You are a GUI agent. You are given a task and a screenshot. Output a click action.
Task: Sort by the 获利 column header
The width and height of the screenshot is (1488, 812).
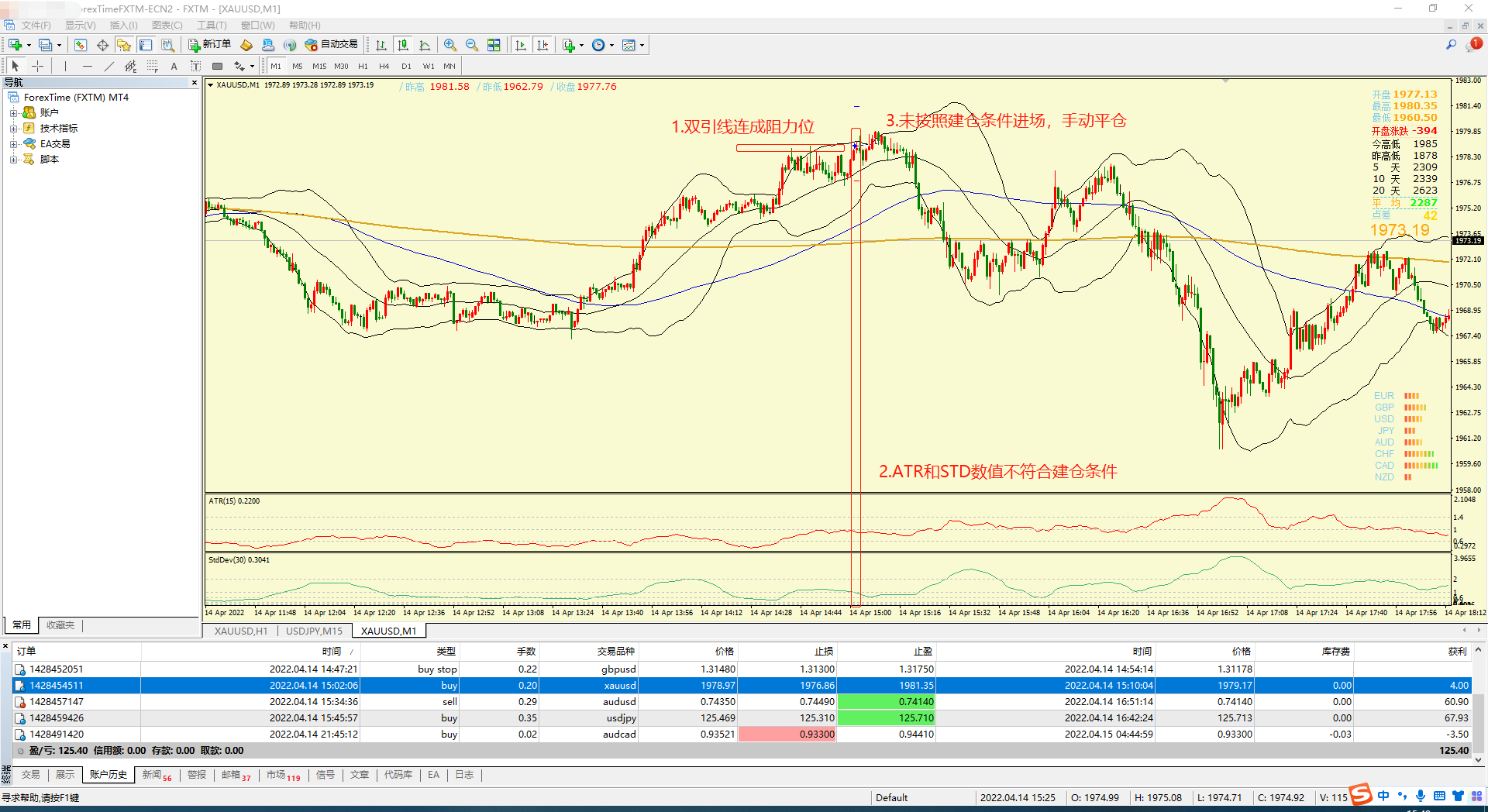[x=1457, y=652]
